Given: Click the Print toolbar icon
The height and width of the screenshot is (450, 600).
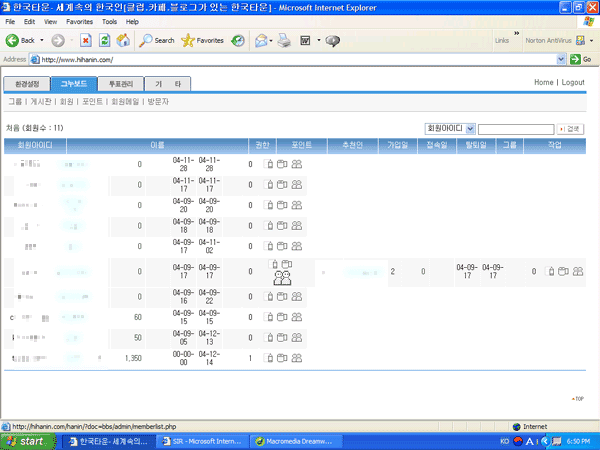Looking at the screenshot, I should point(283,40).
